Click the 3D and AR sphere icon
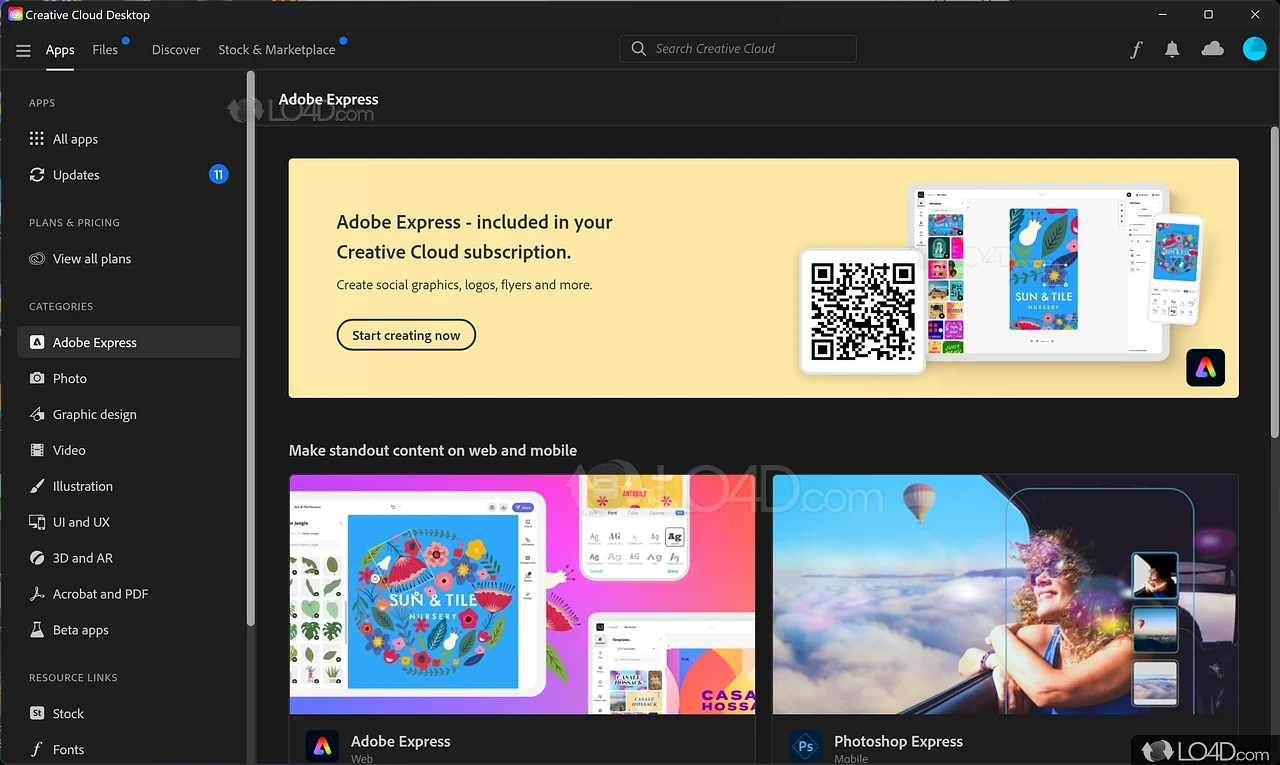This screenshot has width=1280, height=765. tap(37, 558)
